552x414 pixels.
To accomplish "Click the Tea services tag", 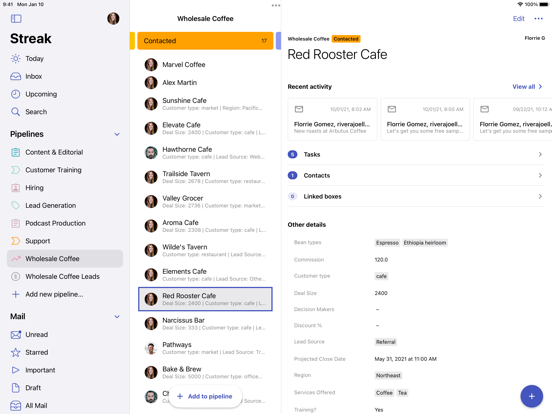I will click(x=402, y=393).
